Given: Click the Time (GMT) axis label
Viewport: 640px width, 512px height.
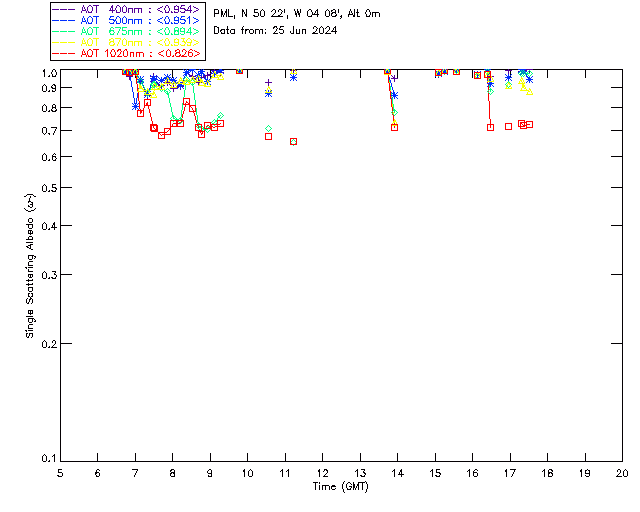Looking at the screenshot, I should coord(340,487).
